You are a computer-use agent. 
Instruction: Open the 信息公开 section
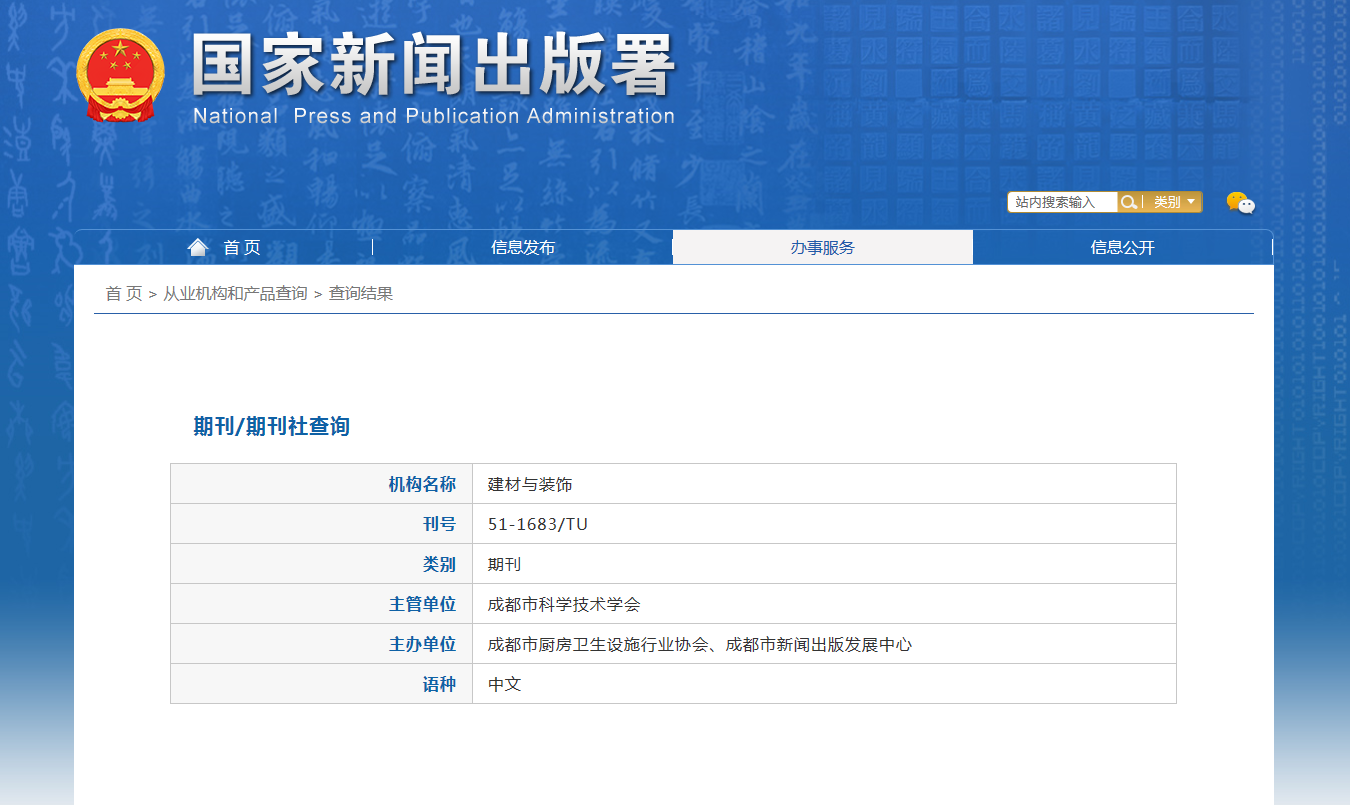coord(1122,247)
